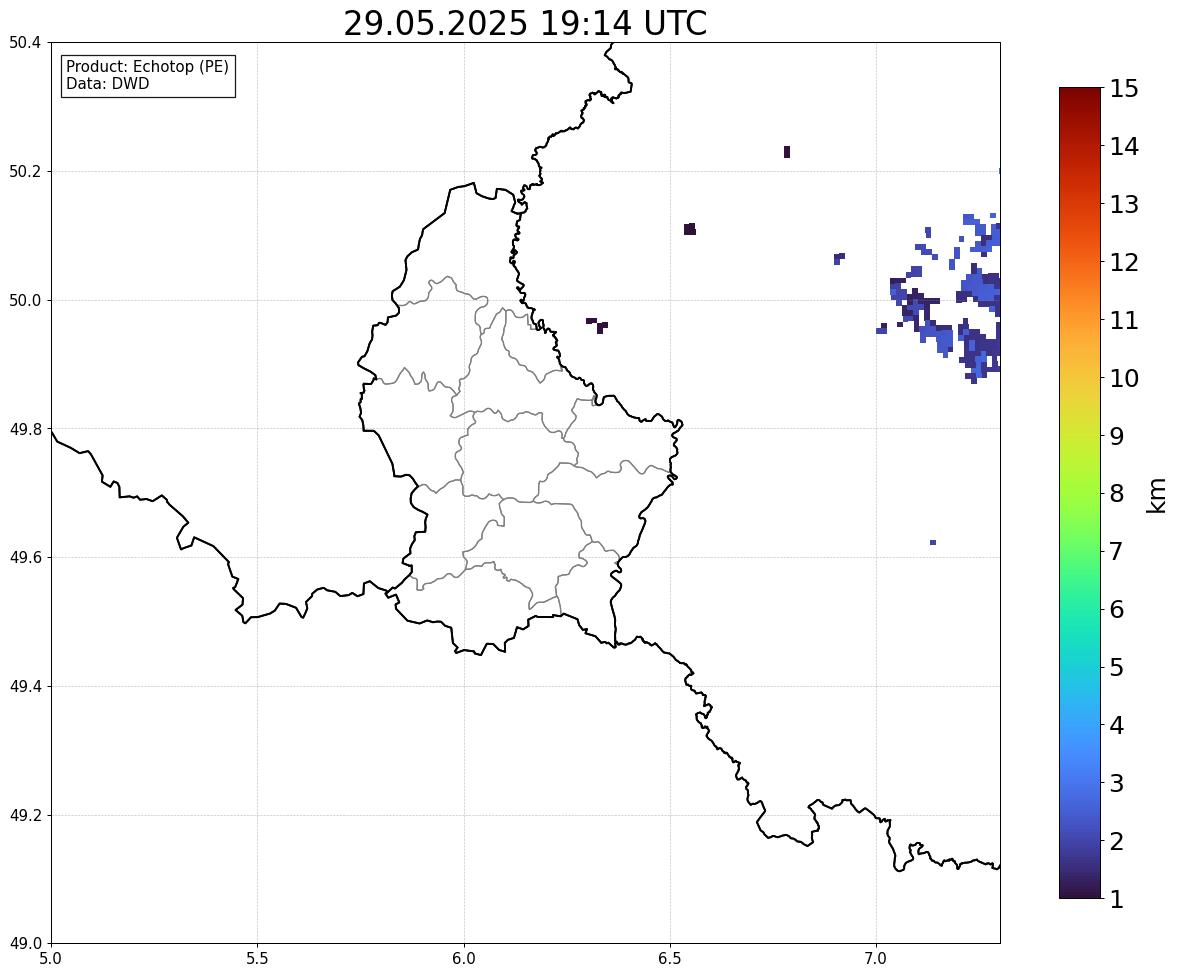
Task: Click colorbar tick label '14'
Action: [1124, 147]
